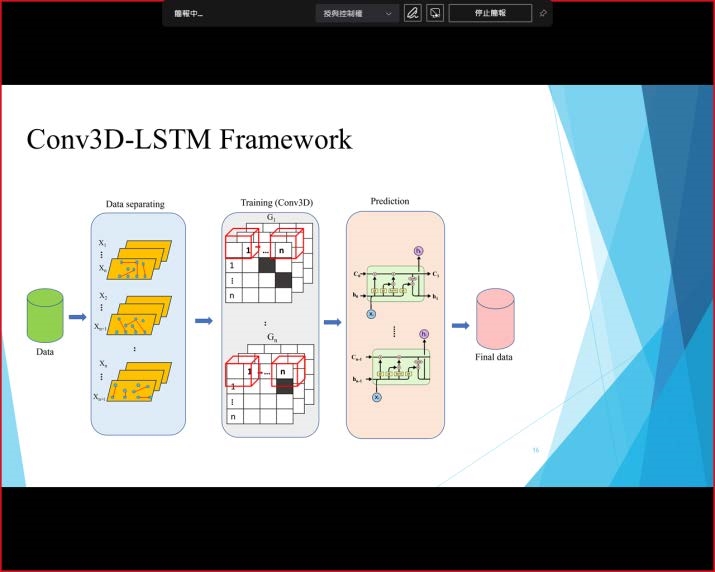This screenshot has width=715, height=572.
Task: Open the 授與控制權 give-control dropdown
Action: [356, 14]
